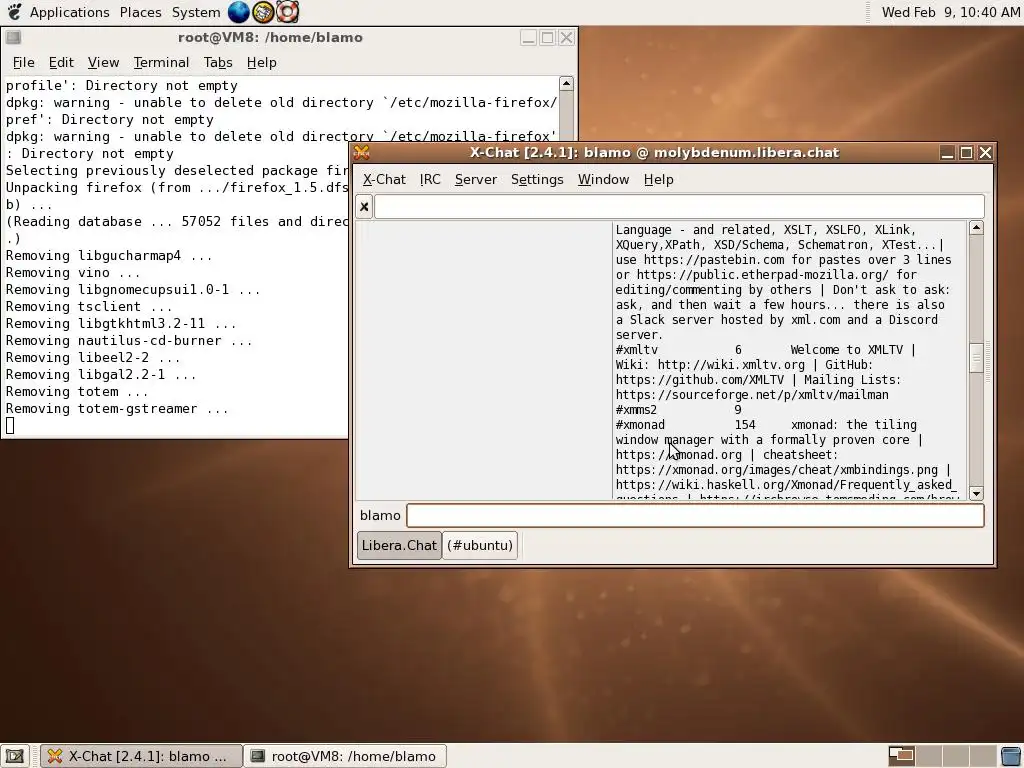Click the Show Desktop button in bottom panel

[14, 756]
